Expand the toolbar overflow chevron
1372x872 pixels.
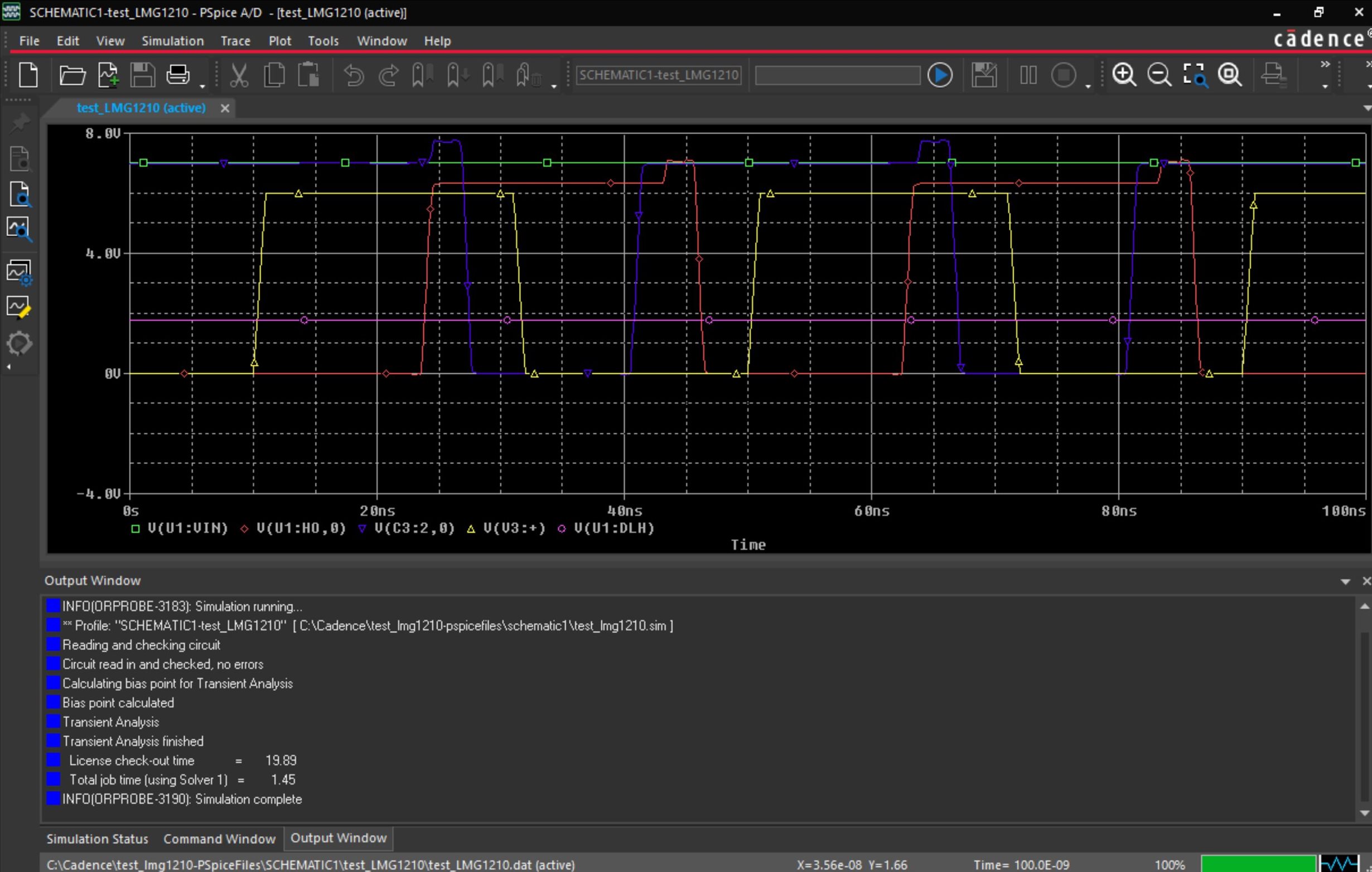[1325, 64]
